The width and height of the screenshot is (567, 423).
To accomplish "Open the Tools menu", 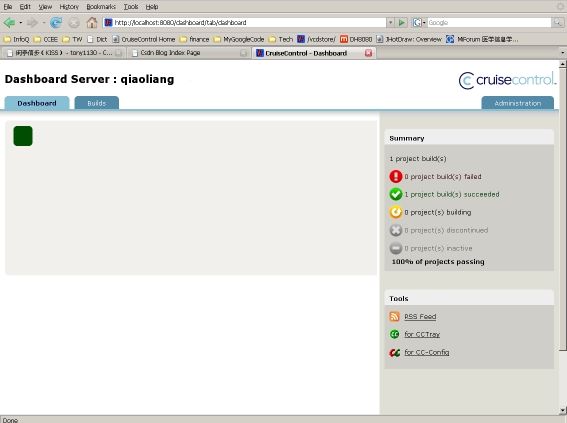I will [131, 7].
